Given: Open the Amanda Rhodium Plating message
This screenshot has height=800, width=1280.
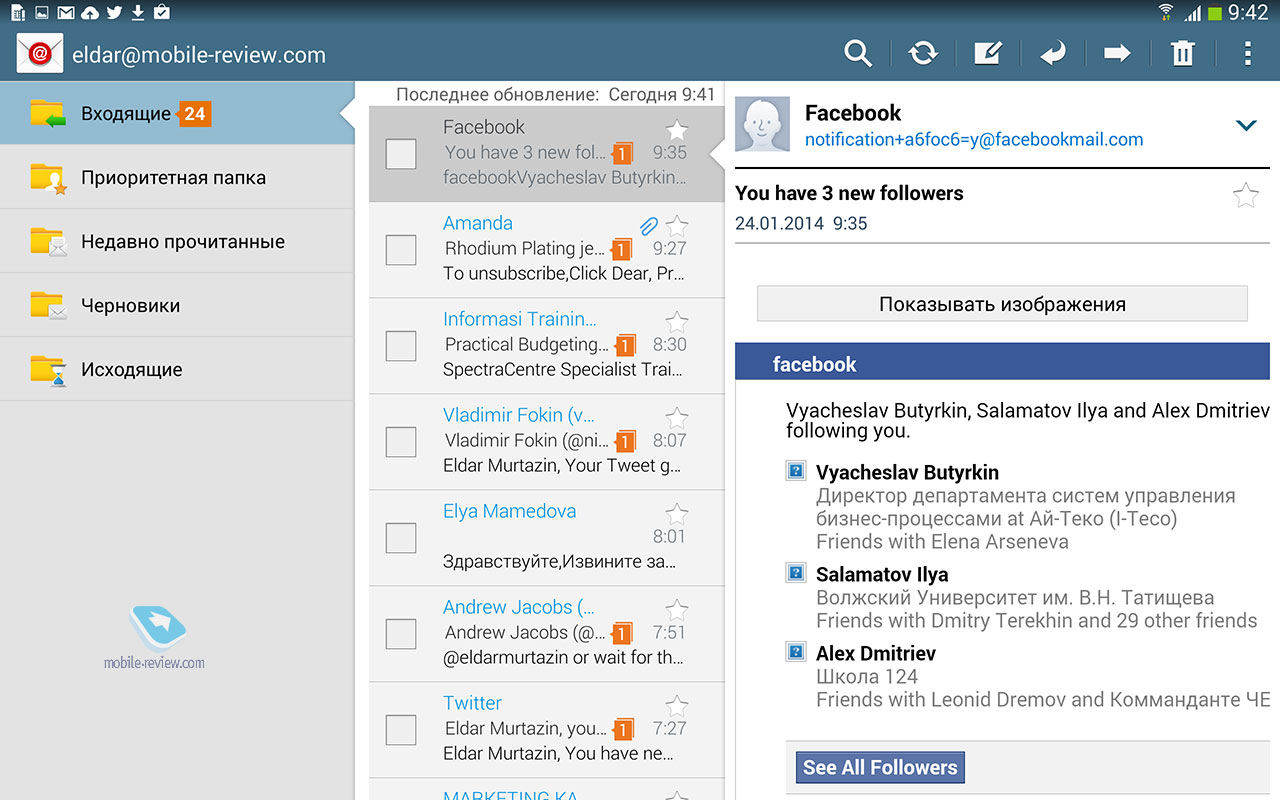Looking at the screenshot, I should 546,250.
